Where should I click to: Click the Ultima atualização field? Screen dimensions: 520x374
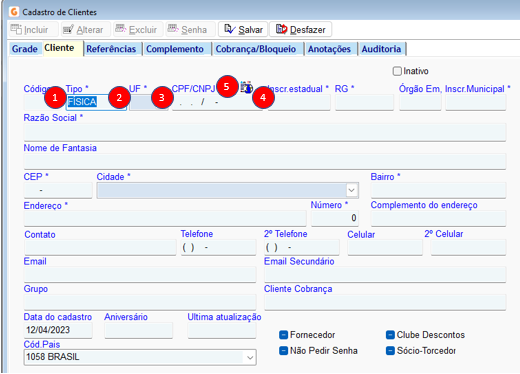pos(222,330)
